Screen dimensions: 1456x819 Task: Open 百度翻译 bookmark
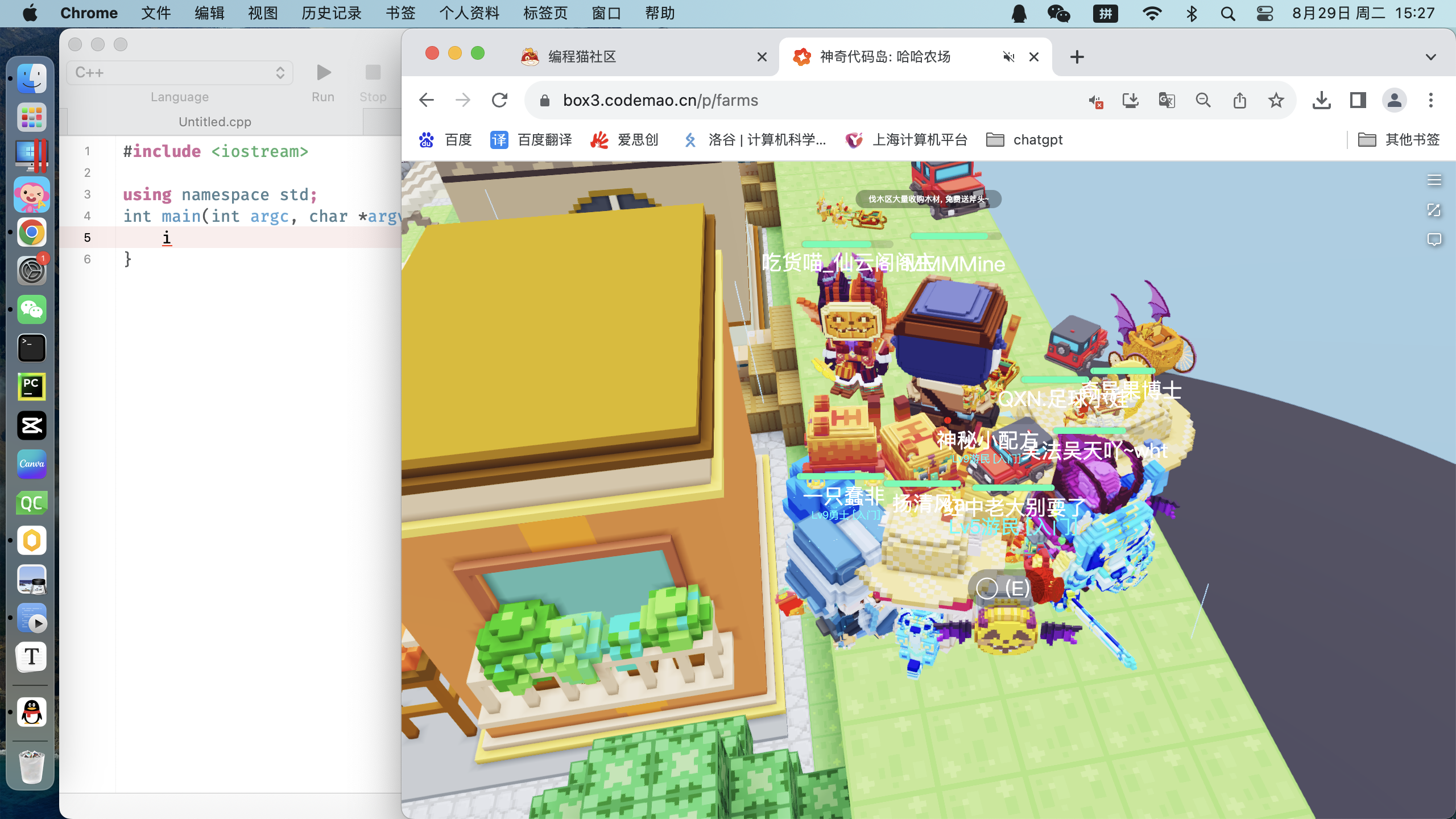pos(531,140)
